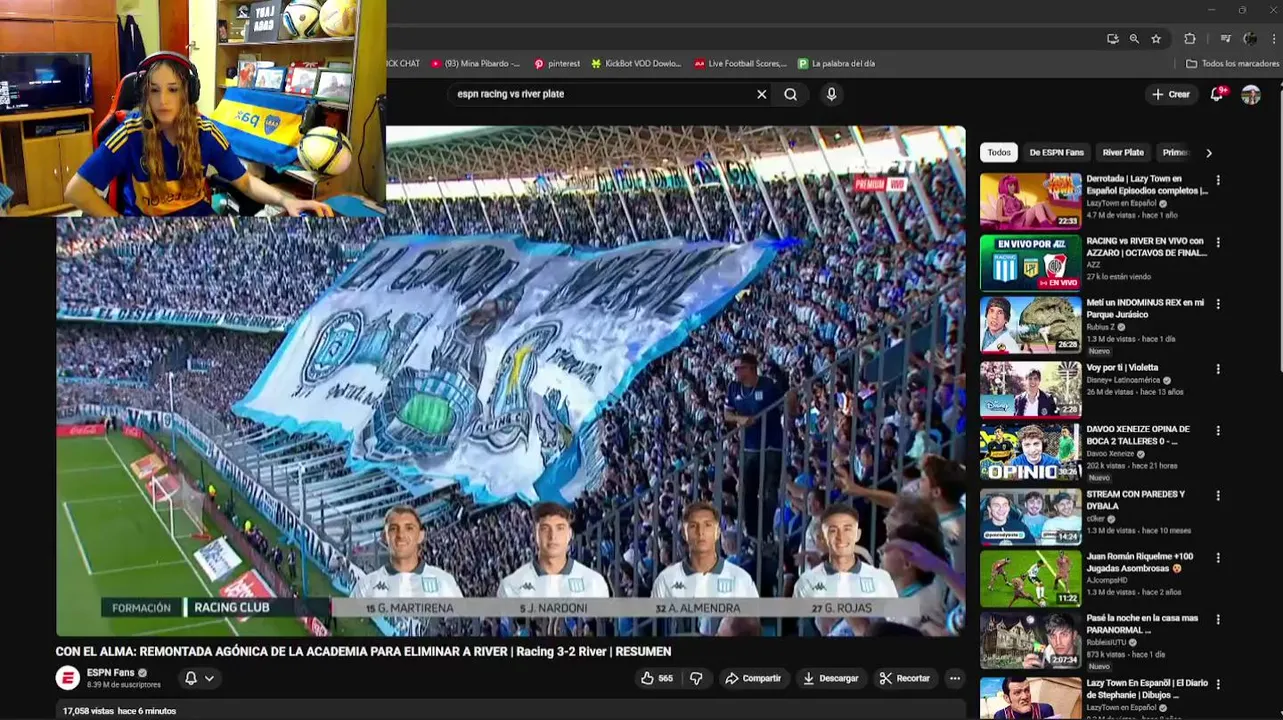The image size is (1283, 720).
Task: Click the Descargar download button
Action: [x=830, y=678]
